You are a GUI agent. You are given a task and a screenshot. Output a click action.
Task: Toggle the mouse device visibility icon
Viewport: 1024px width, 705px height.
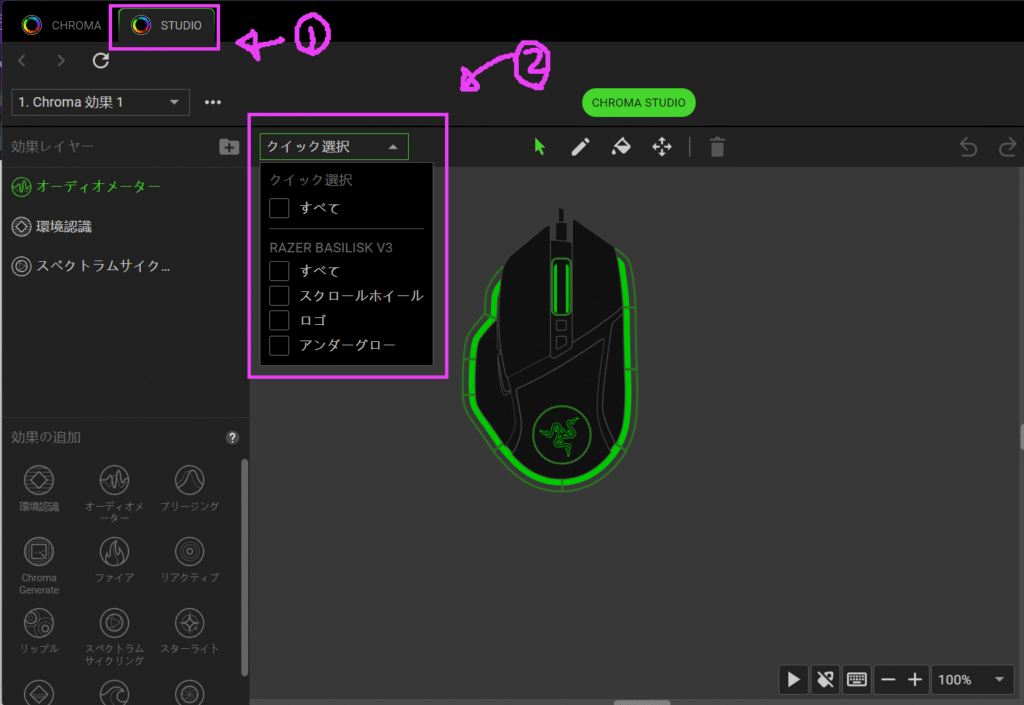coord(825,680)
